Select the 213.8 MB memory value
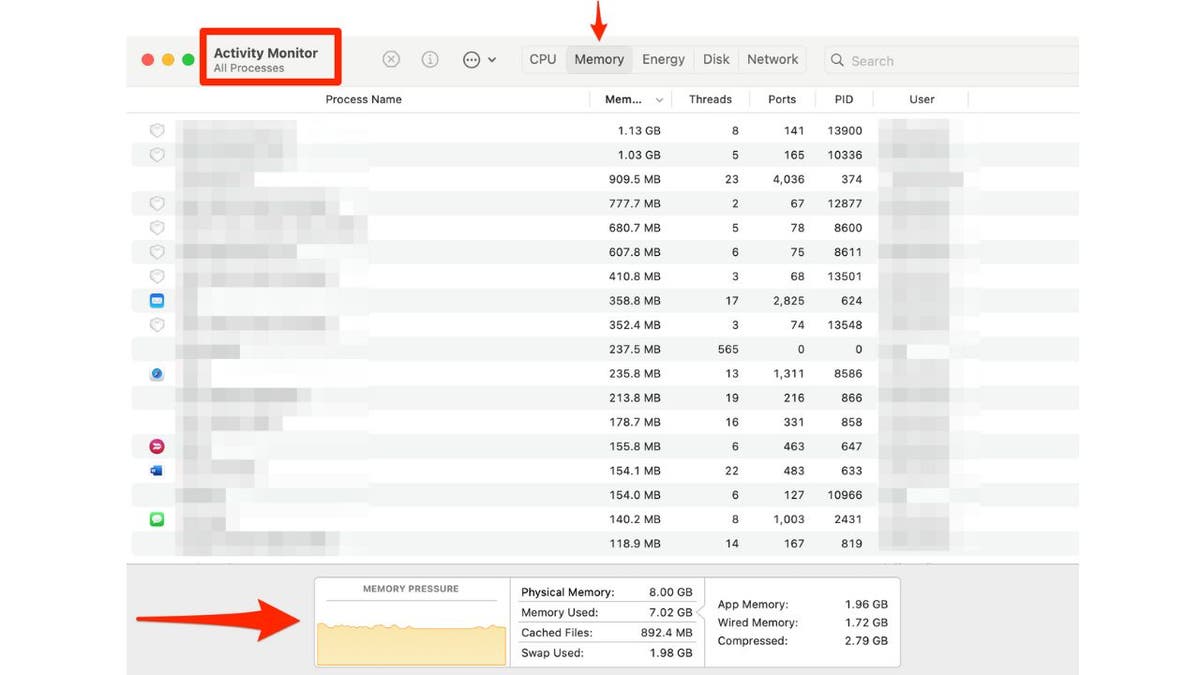The image size is (1200, 675). point(634,398)
